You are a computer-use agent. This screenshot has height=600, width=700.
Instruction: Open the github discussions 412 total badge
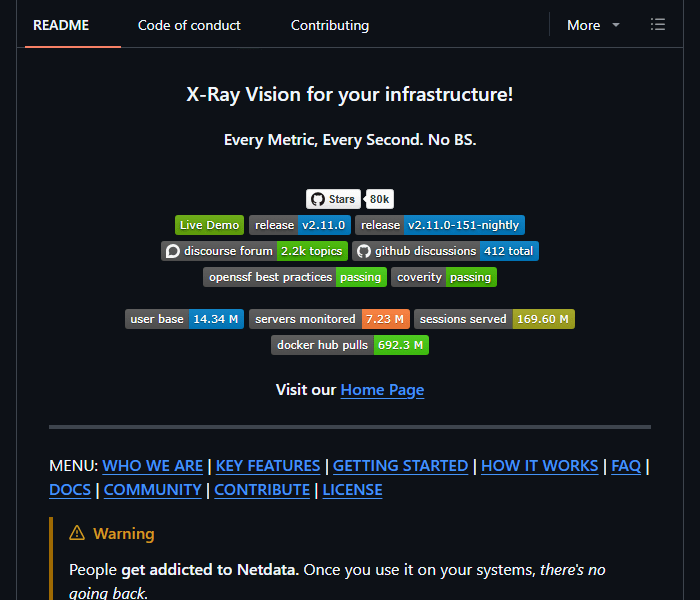(x=445, y=251)
